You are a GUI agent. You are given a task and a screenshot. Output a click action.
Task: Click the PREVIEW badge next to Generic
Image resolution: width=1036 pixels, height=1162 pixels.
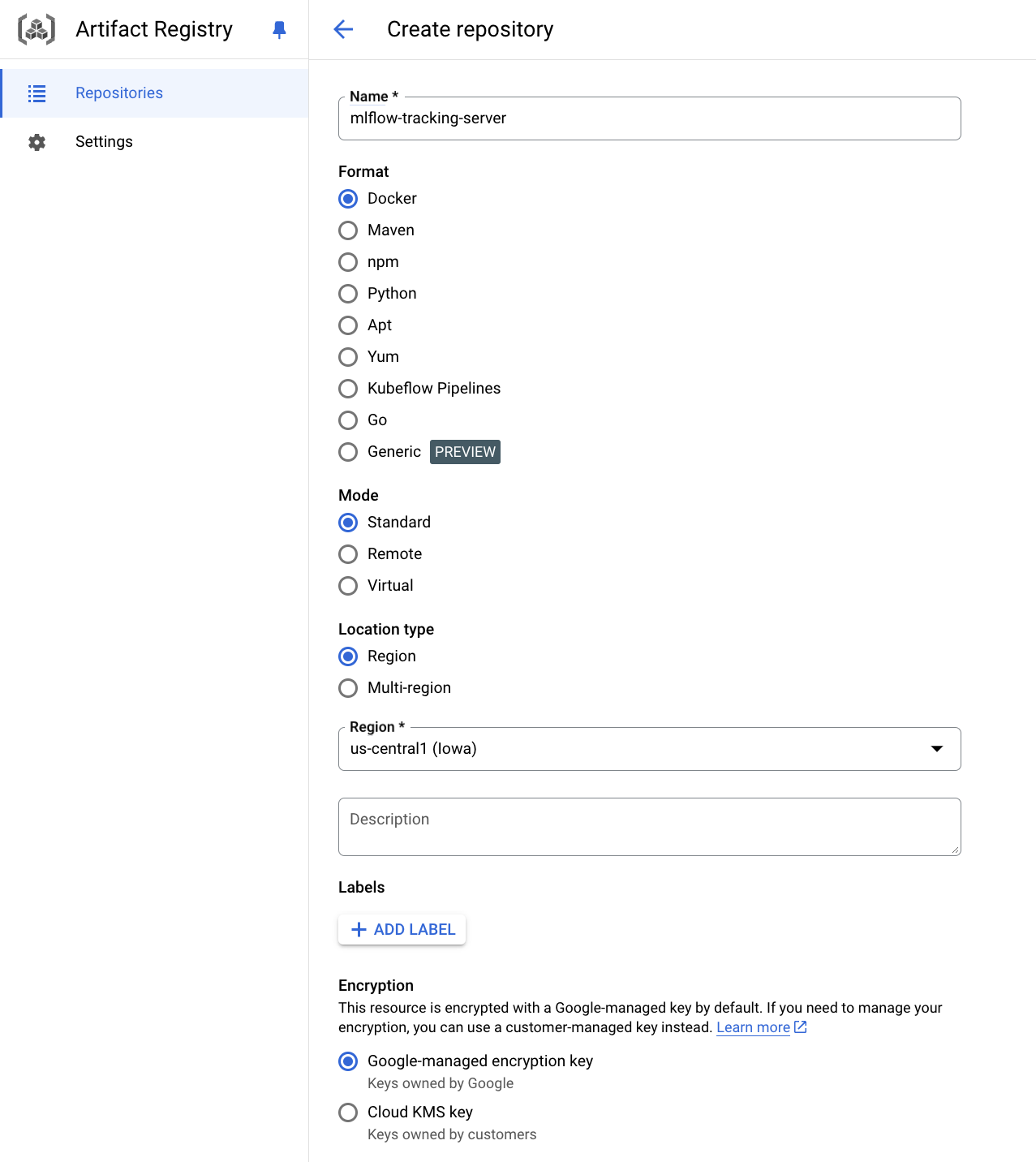(465, 452)
